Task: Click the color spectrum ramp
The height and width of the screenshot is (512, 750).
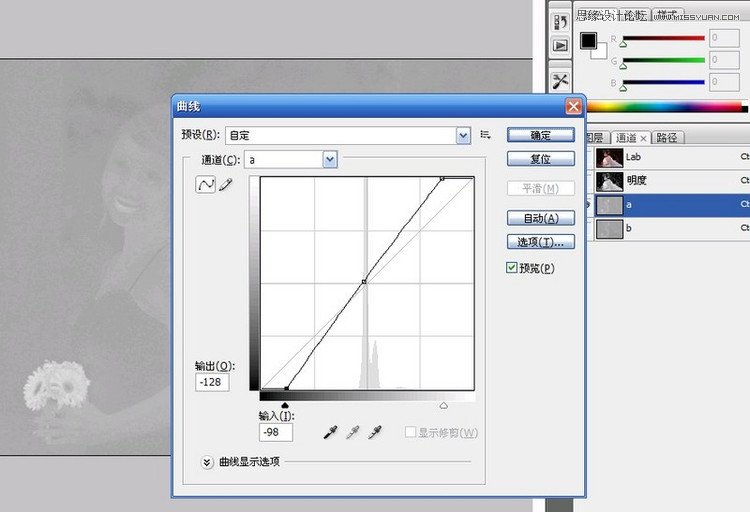Action: tap(667, 107)
